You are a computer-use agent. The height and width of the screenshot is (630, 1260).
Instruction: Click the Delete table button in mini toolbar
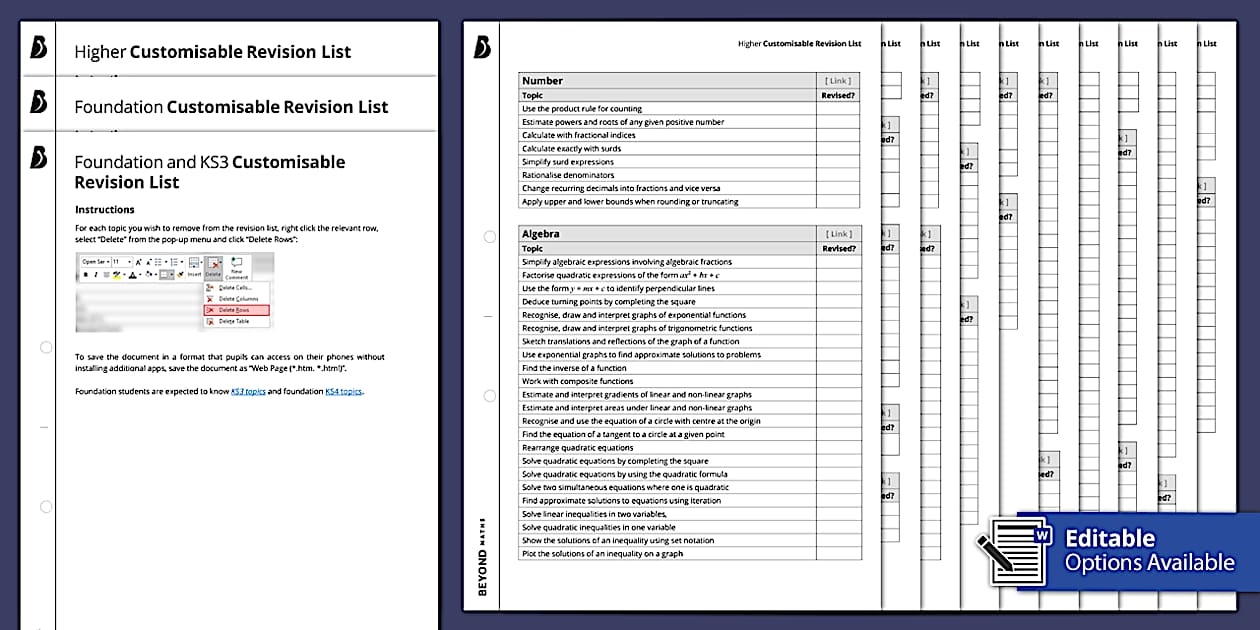click(213, 266)
